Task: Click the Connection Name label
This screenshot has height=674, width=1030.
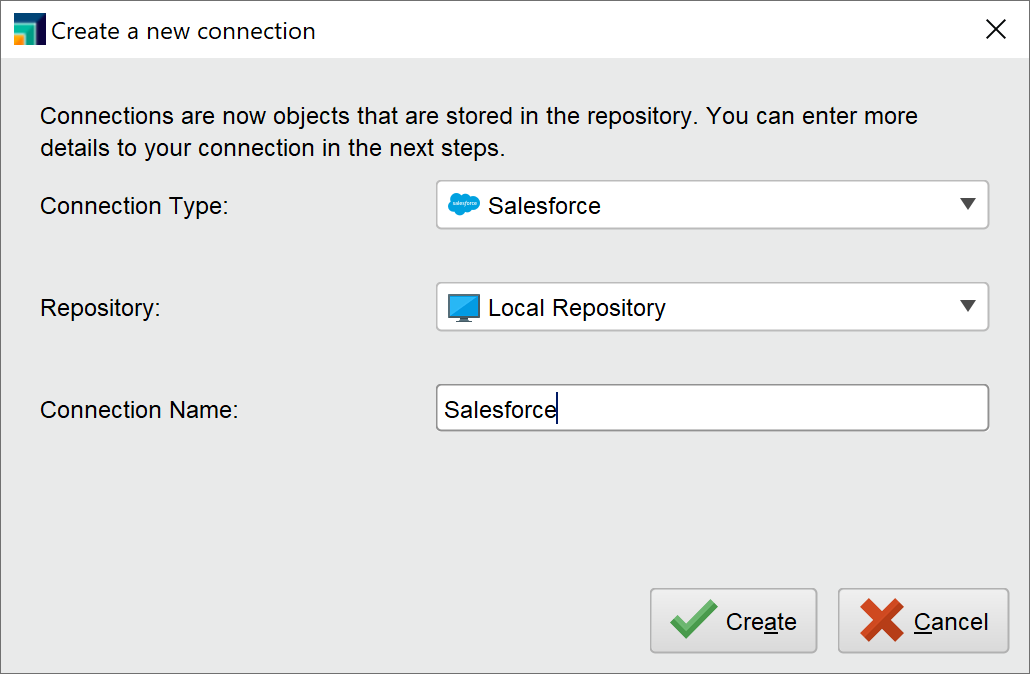Action: pos(141,409)
